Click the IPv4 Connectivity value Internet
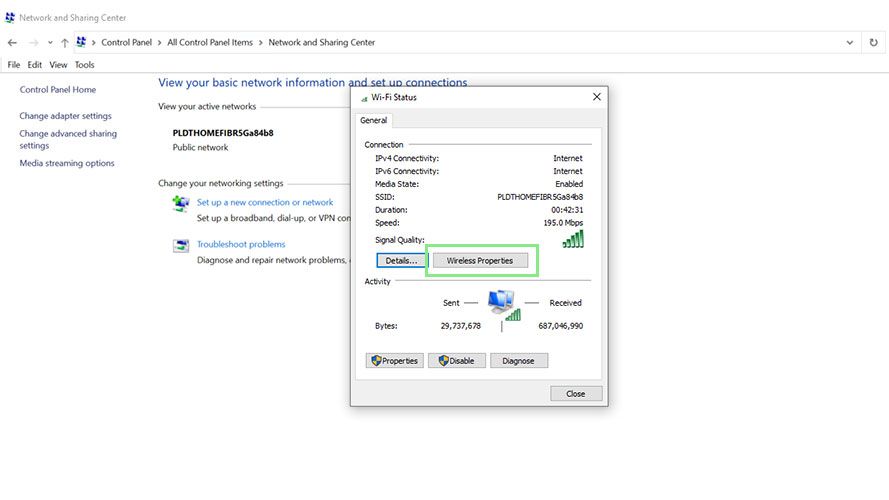 click(x=568, y=158)
